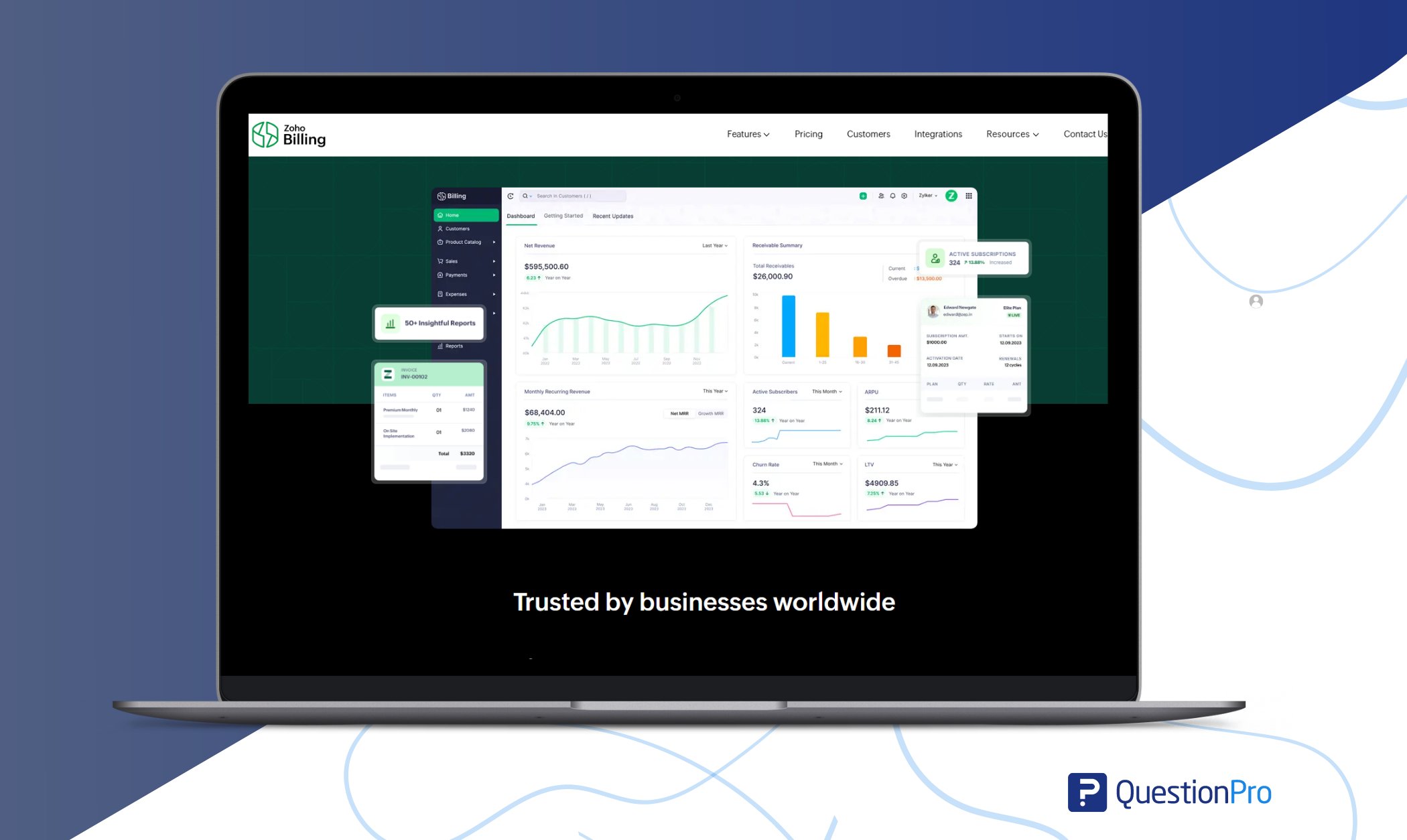Click the Pricing menu item
The height and width of the screenshot is (840, 1407).
[808, 133]
